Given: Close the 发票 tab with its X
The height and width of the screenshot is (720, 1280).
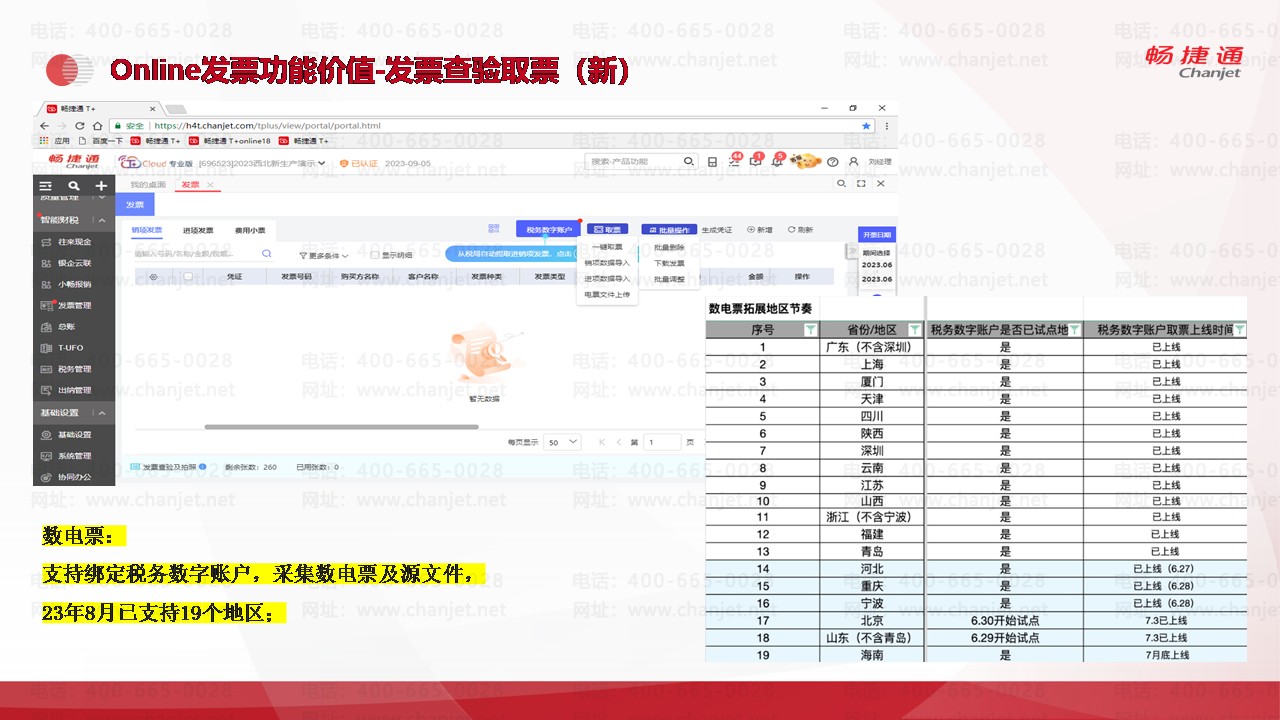Looking at the screenshot, I should click(x=210, y=185).
